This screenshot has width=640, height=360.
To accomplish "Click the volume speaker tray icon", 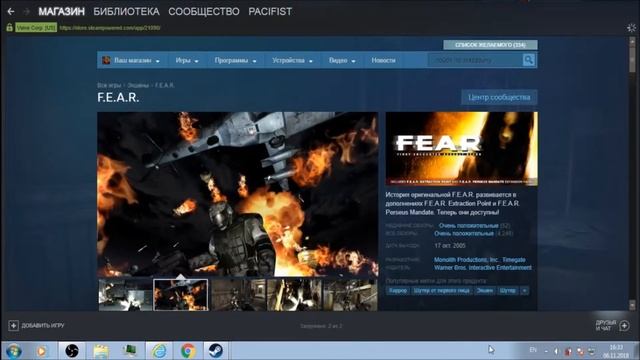I will point(556,351).
